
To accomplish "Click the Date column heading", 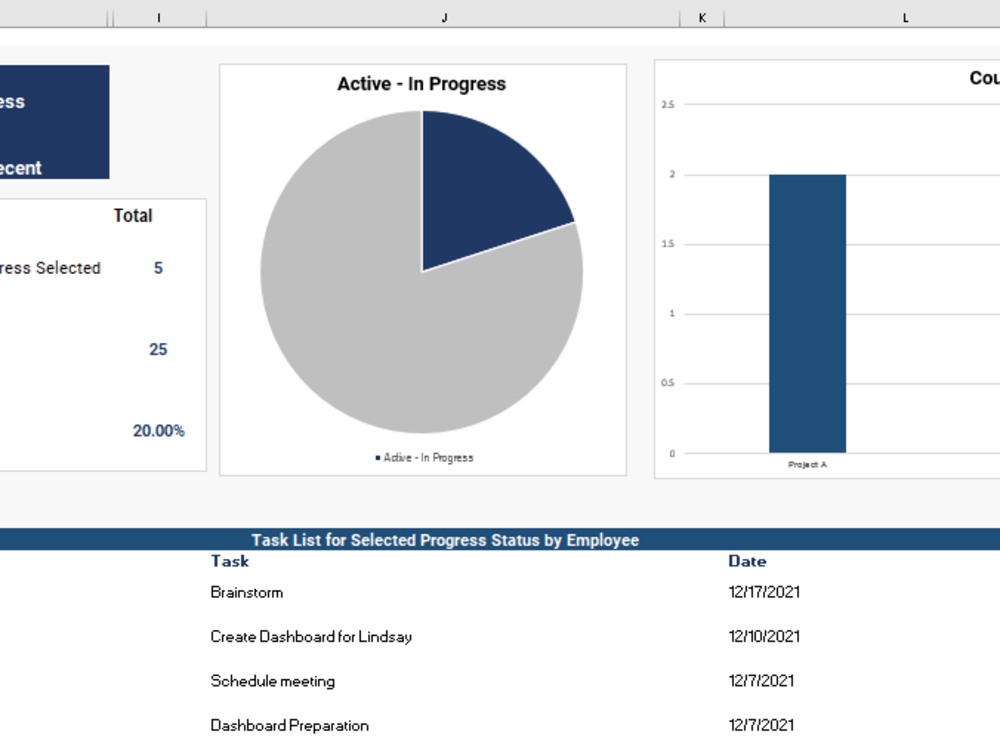I will click(x=747, y=561).
